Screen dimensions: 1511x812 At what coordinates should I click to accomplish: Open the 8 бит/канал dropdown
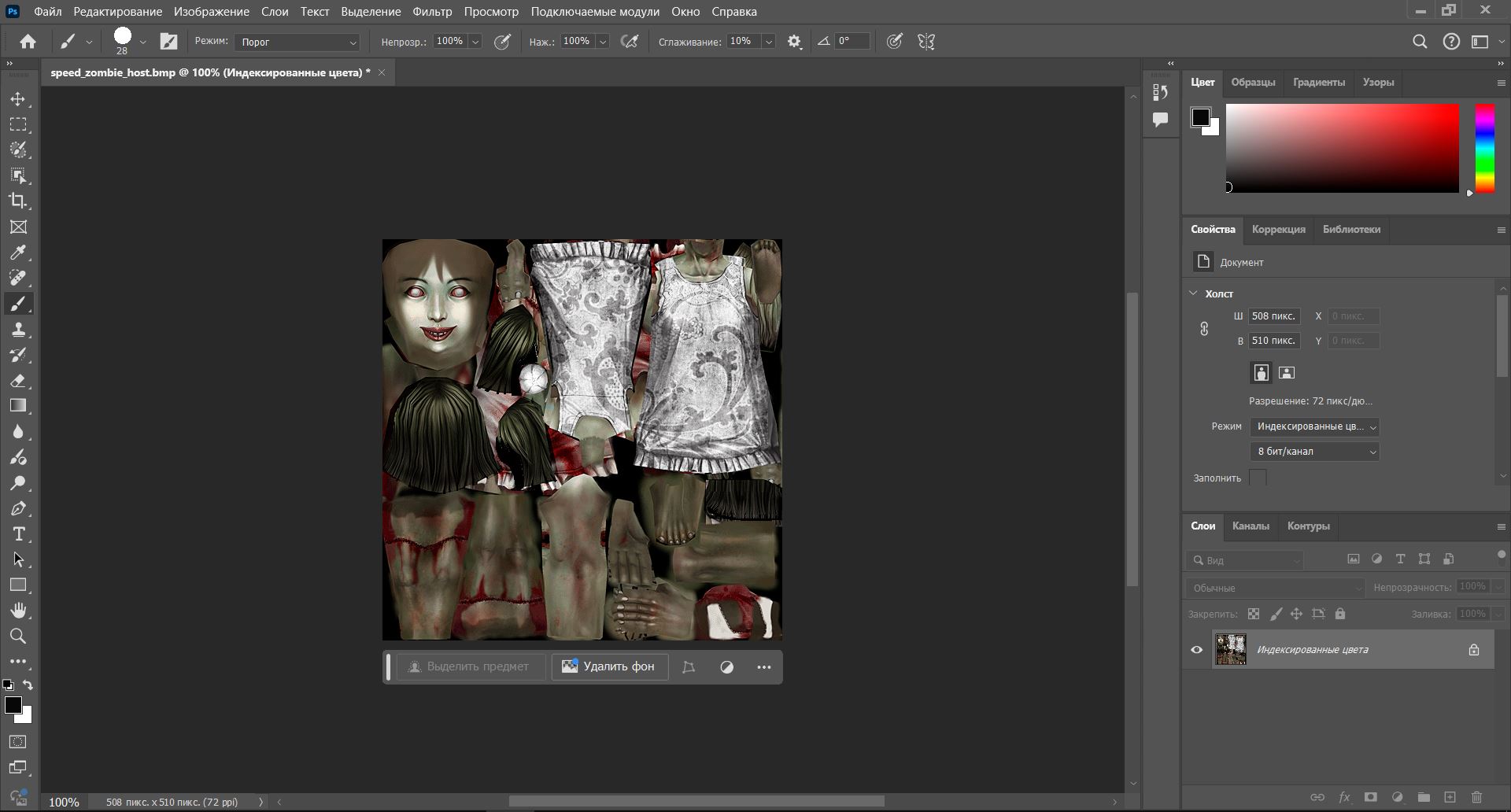click(x=1314, y=452)
